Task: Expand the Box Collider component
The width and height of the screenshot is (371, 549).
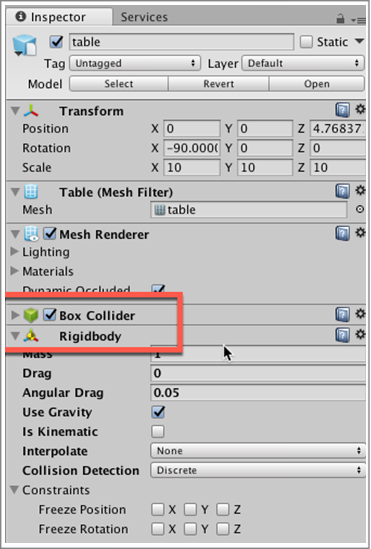Action: [15, 315]
